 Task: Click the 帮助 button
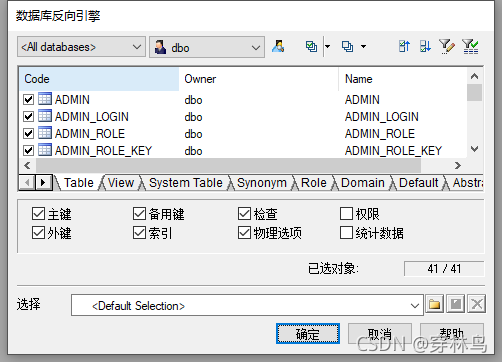452,333
